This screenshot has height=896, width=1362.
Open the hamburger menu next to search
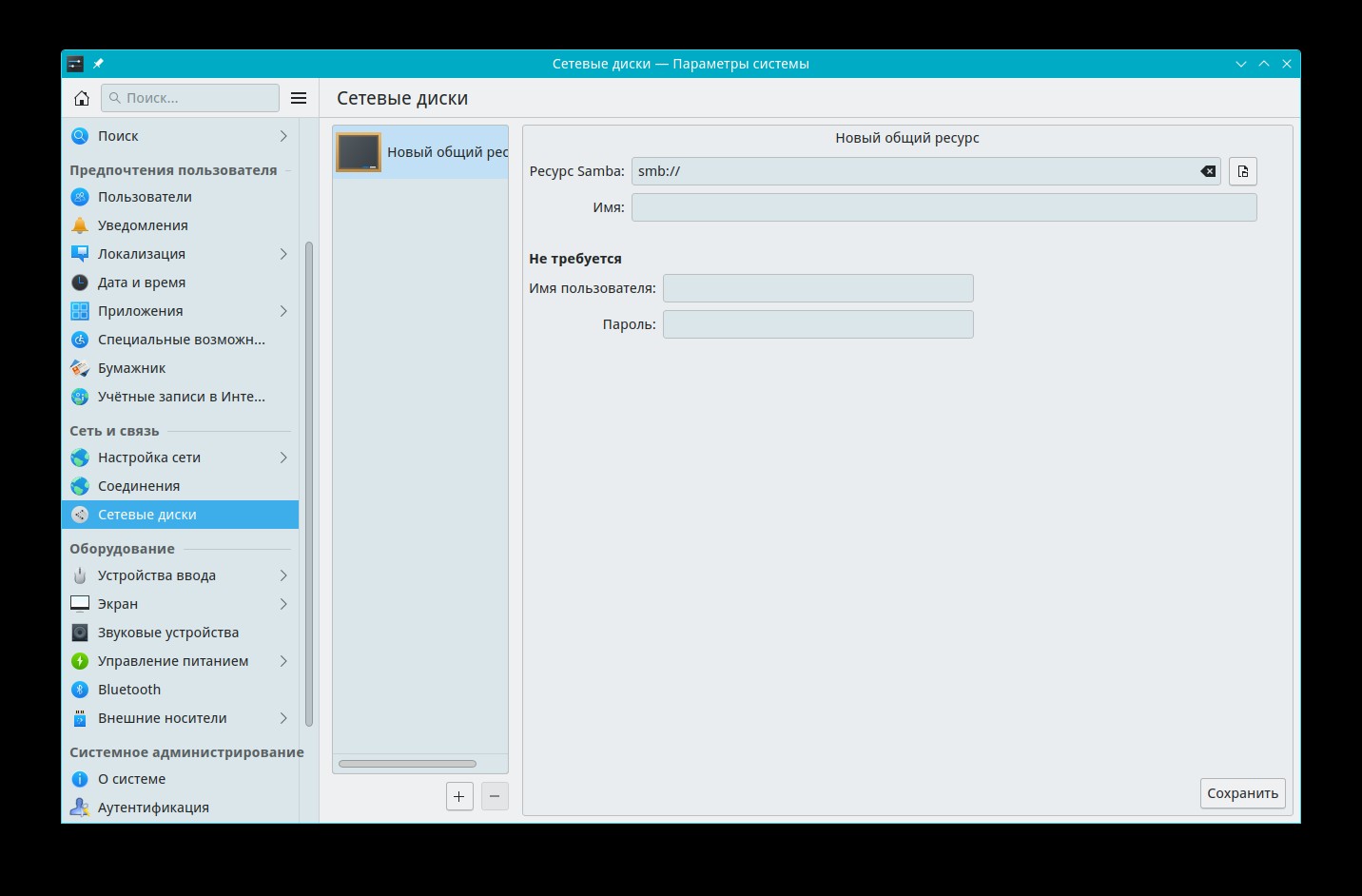tap(299, 98)
